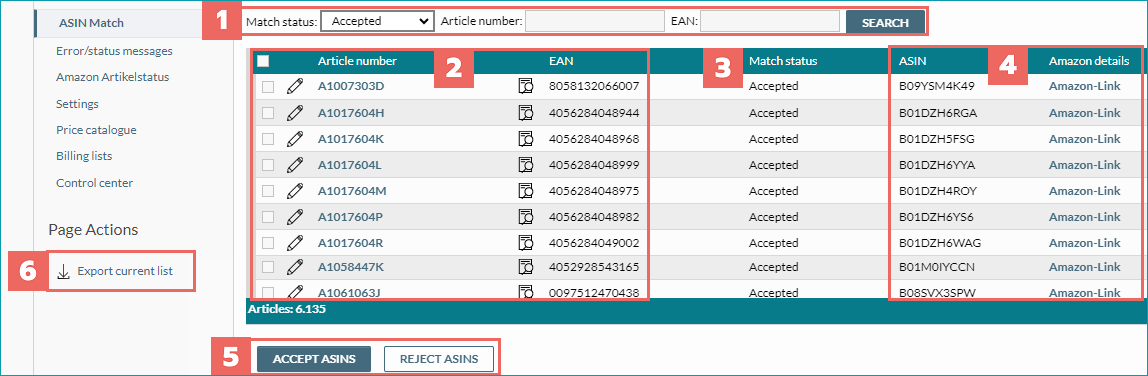Click the REJECT ASINS button
This screenshot has height=376, width=1148.
point(439,359)
